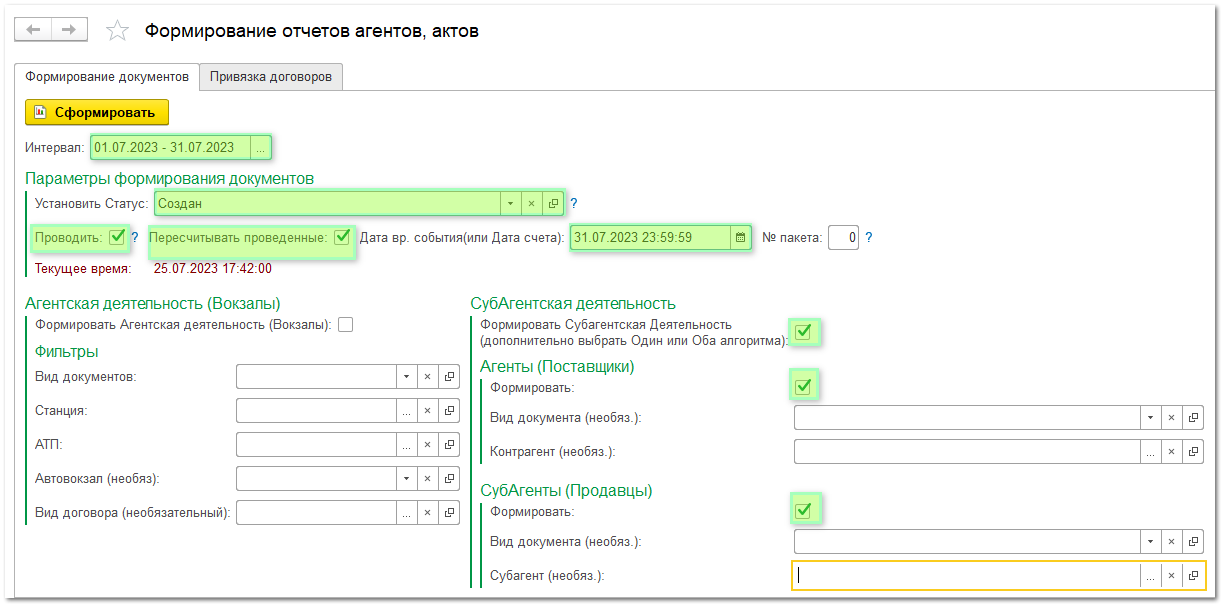Open calendar picker for event date field
Image resolution: width=1224 pixels, height=607 pixels.
(740, 238)
